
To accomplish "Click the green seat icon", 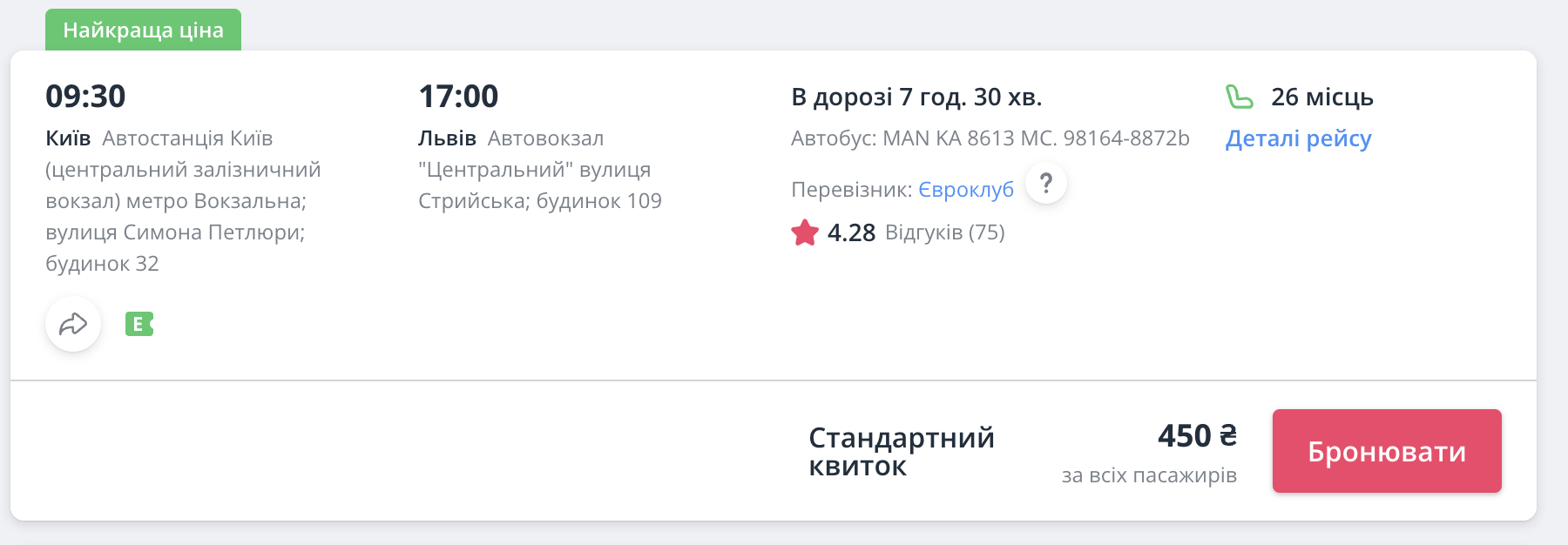I will coord(1239,97).
